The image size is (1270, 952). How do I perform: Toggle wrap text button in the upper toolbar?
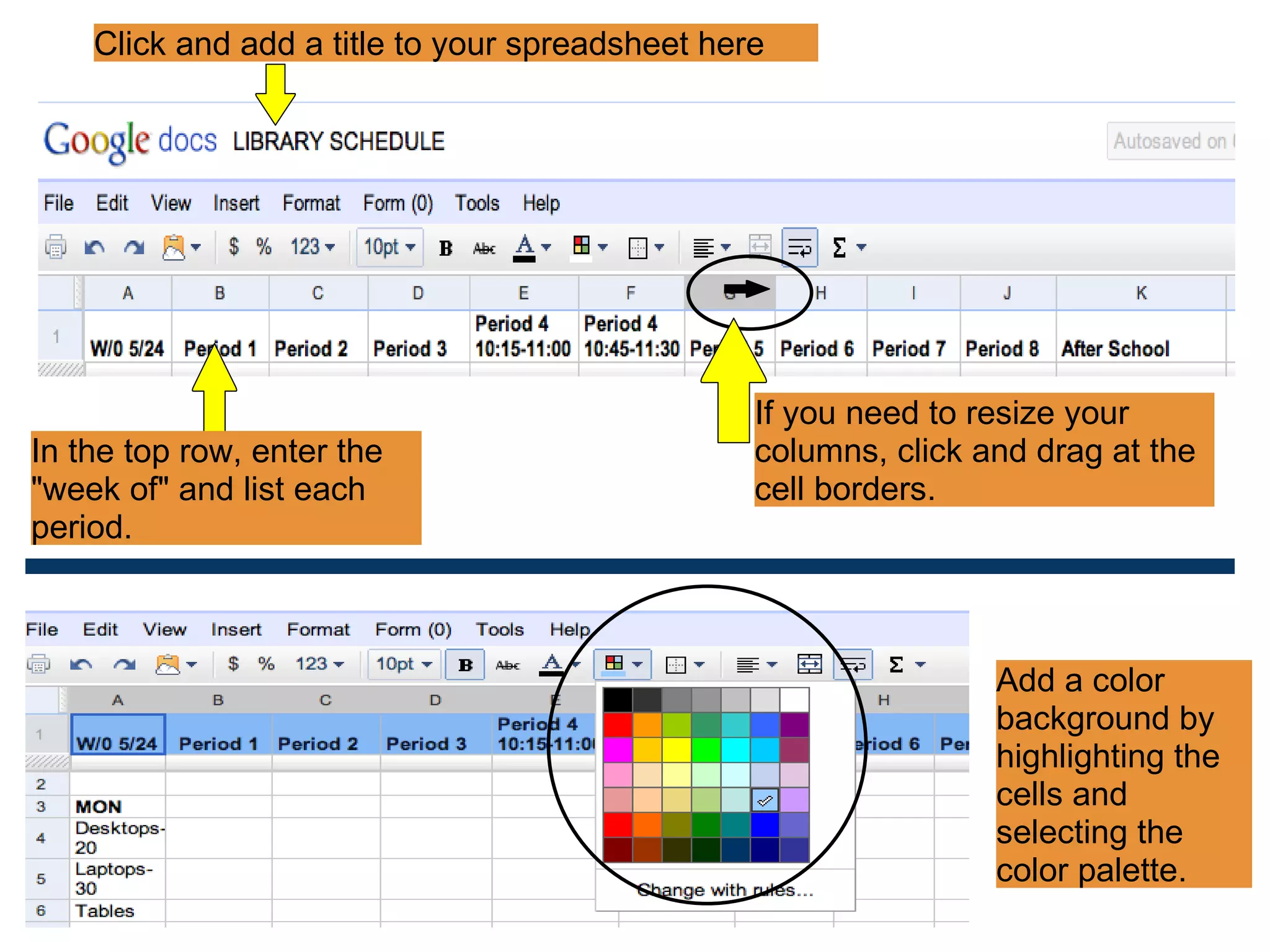800,247
